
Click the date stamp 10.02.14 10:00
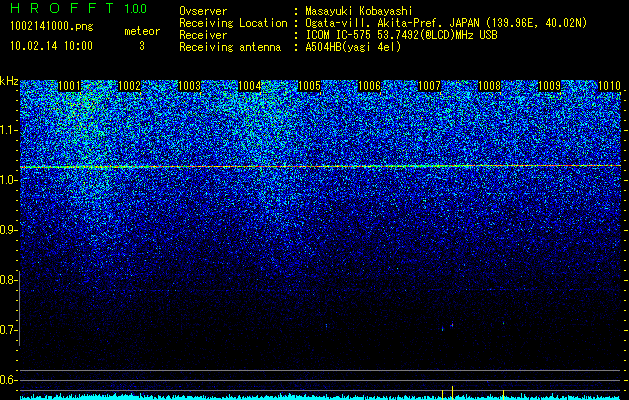coord(51,46)
